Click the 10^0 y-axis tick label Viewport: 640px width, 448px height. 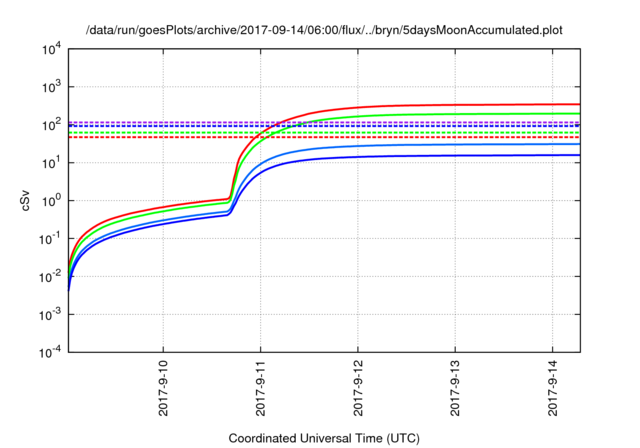pyautogui.click(x=51, y=201)
